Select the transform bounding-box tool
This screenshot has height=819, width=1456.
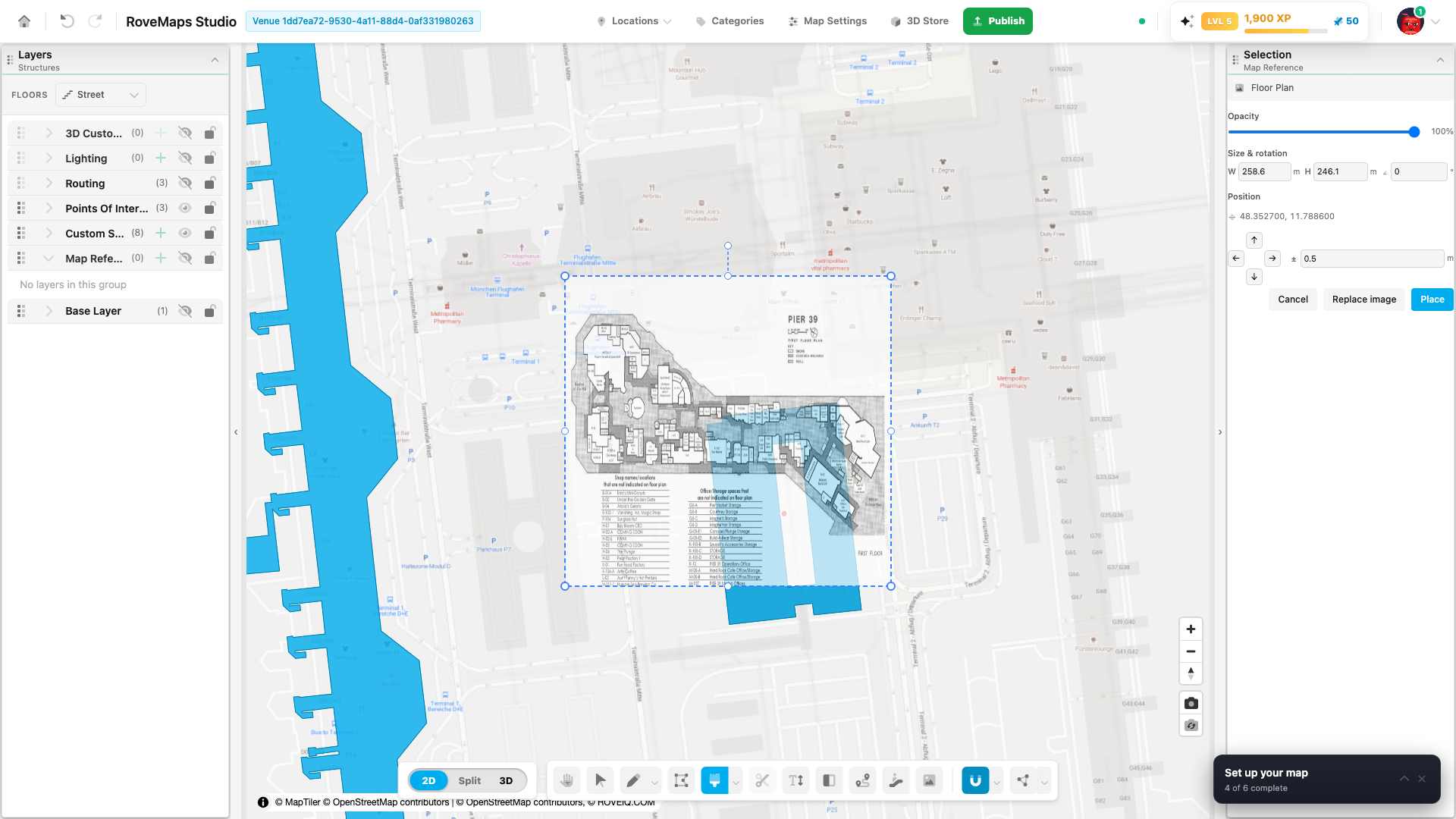pos(681,780)
